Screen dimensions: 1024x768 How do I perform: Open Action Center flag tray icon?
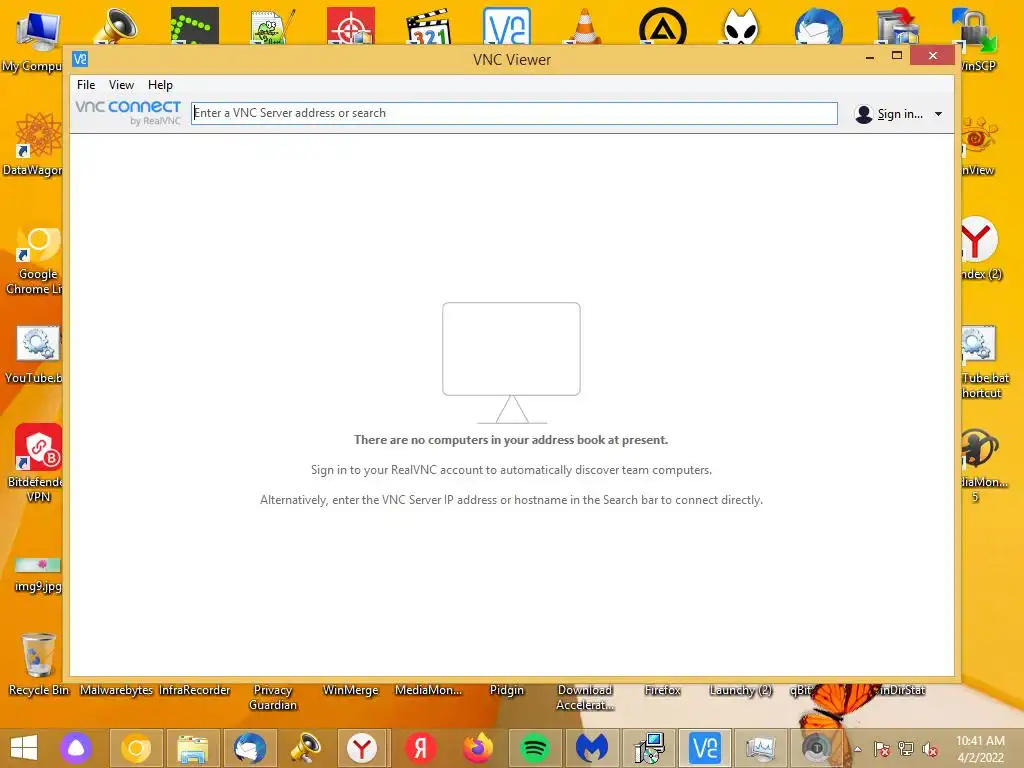881,749
